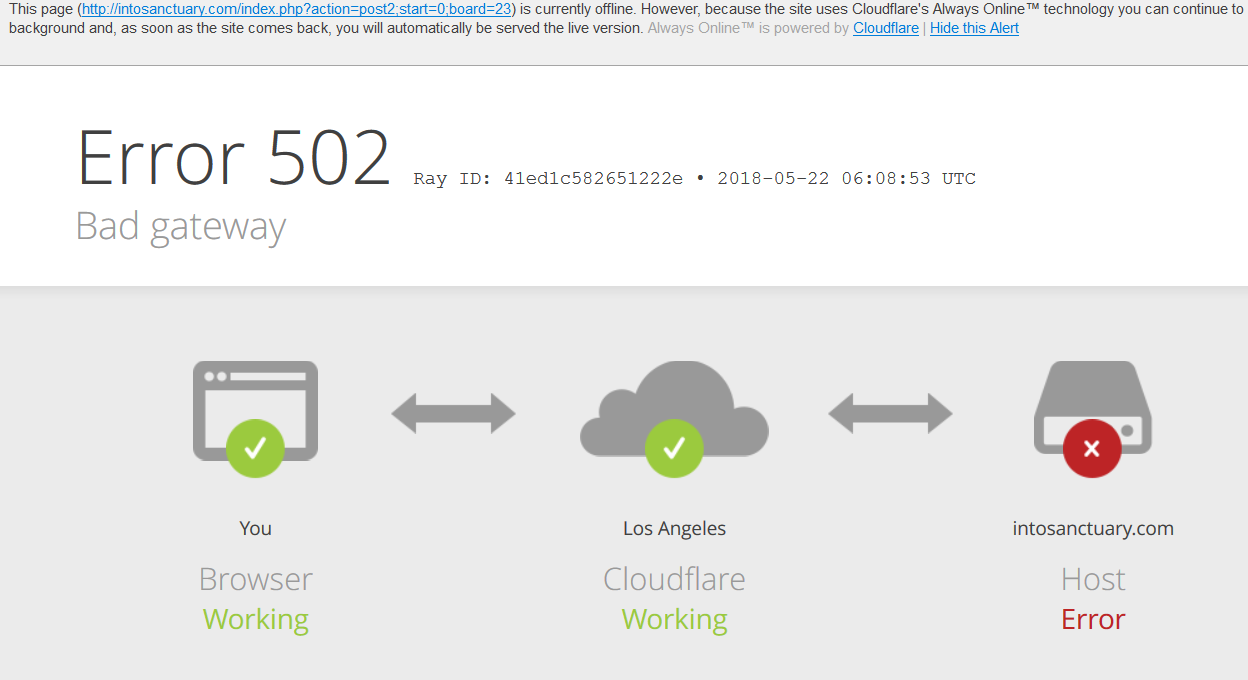Click the Bad gateway subtitle

181,227
